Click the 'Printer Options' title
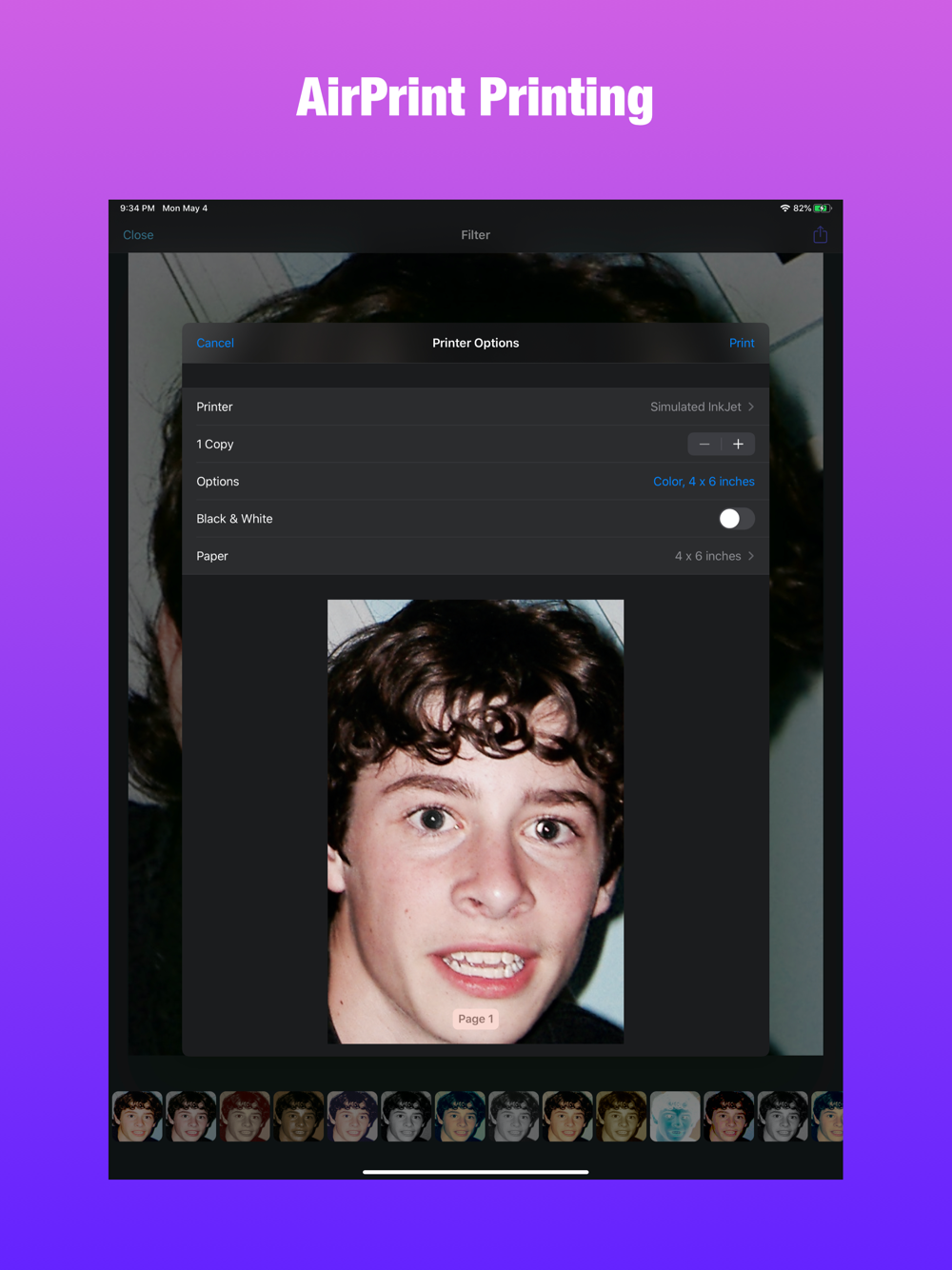The image size is (952, 1270). point(476,343)
